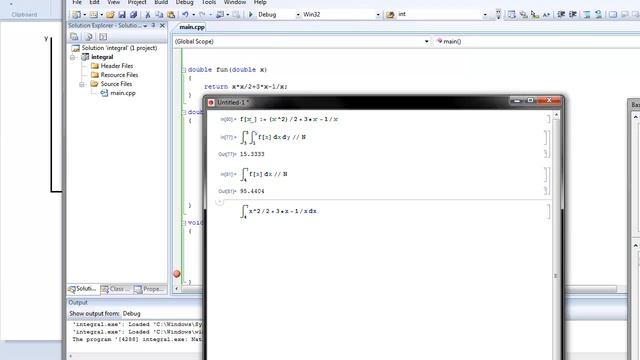Click the x^2/2+3*x-1/x integral input cell
Viewport: 640px width, 360px height.
click(x=279, y=211)
